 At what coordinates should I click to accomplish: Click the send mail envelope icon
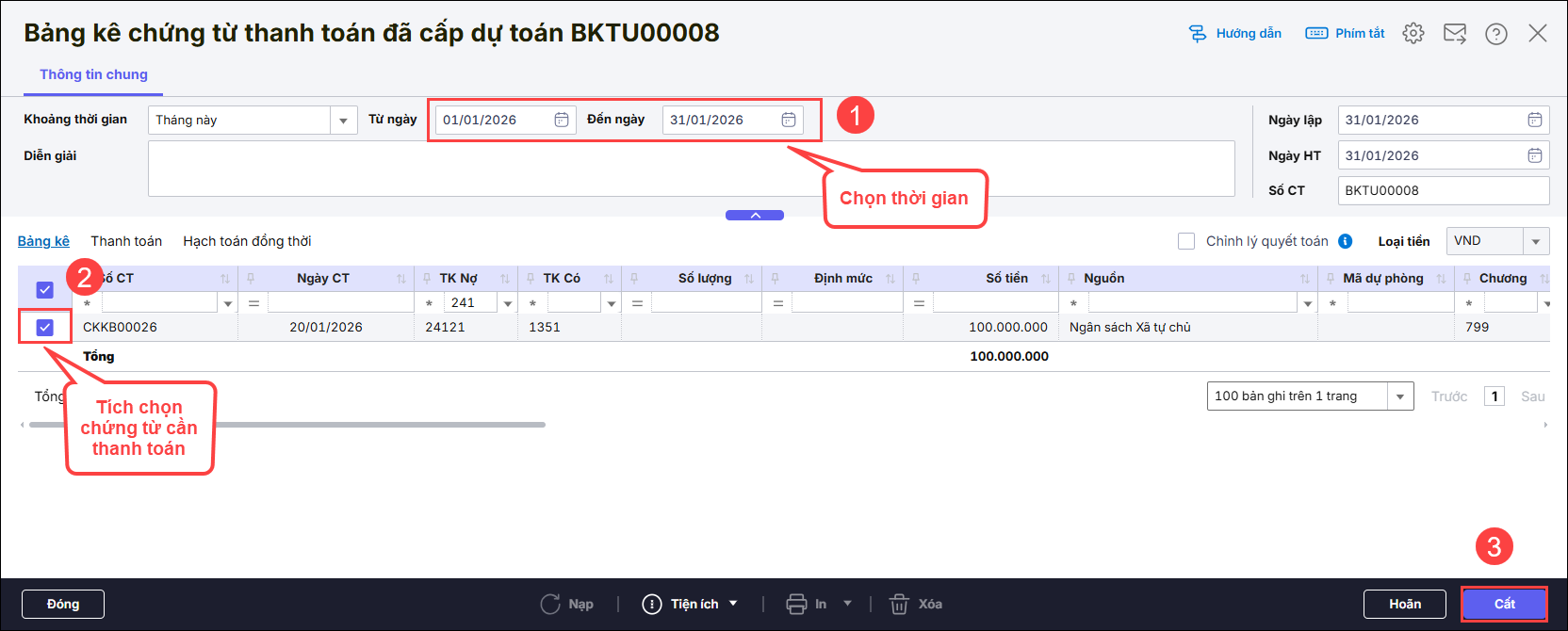click(x=1455, y=34)
